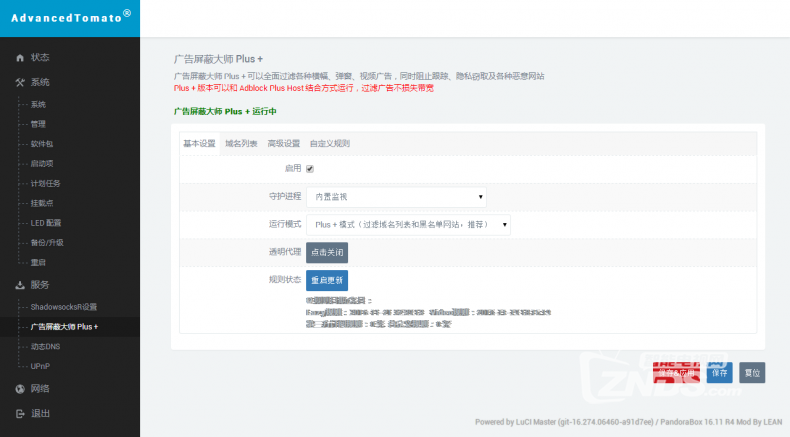Open the LED 配置 sidebar item
The height and width of the screenshot is (437, 790).
tap(46, 223)
